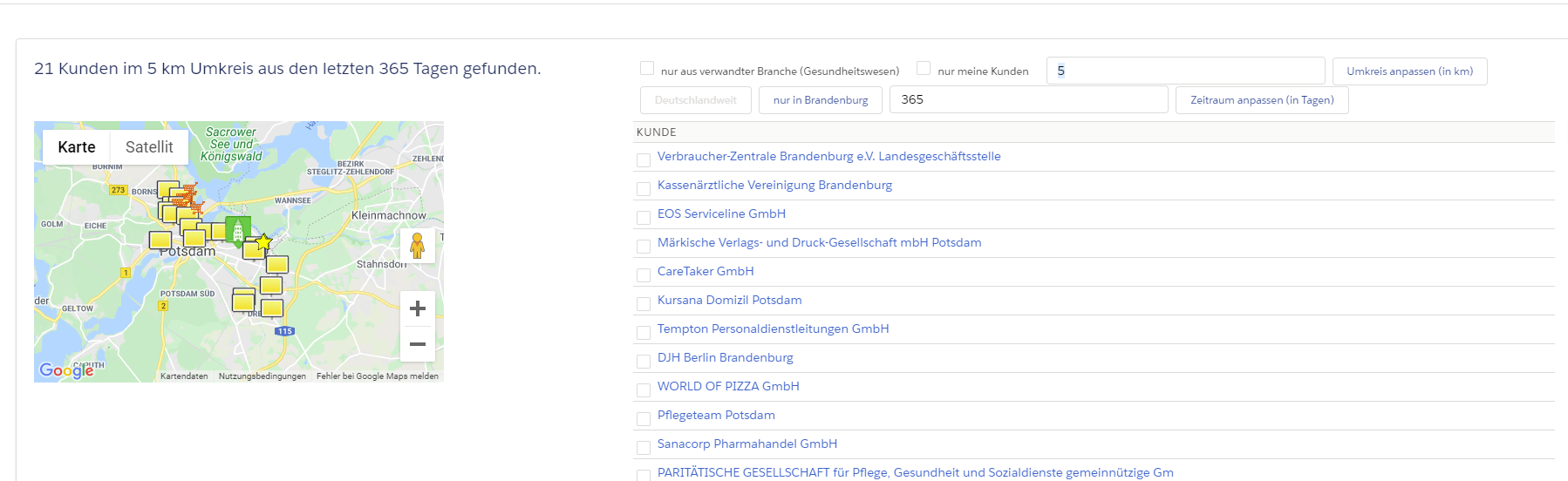This screenshot has width=1568, height=481.
Task: Tick checkbox next to CareTaker GmbH
Action: pyautogui.click(x=644, y=275)
